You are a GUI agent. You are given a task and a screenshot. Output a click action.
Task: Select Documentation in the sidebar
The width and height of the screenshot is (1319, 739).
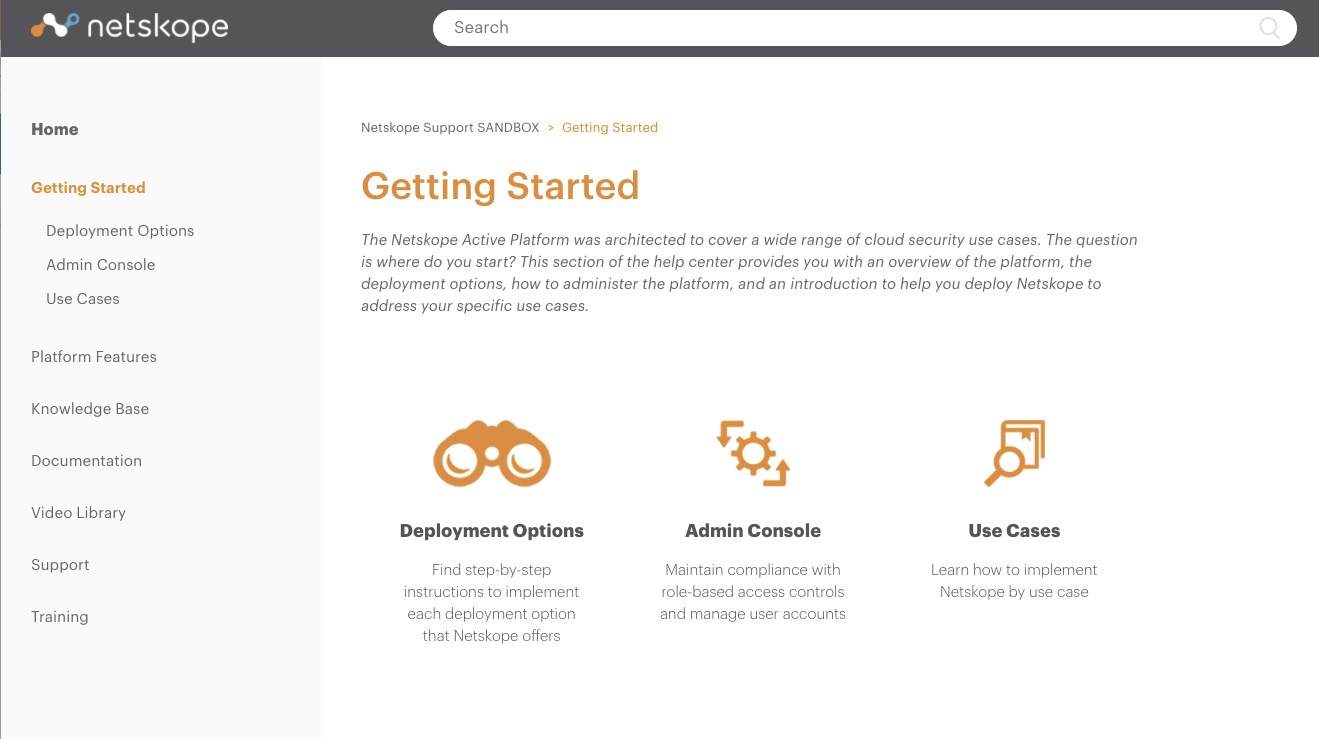(86, 461)
